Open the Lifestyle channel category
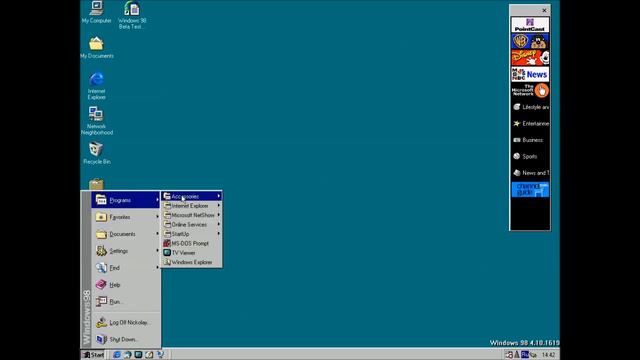 (x=530, y=107)
